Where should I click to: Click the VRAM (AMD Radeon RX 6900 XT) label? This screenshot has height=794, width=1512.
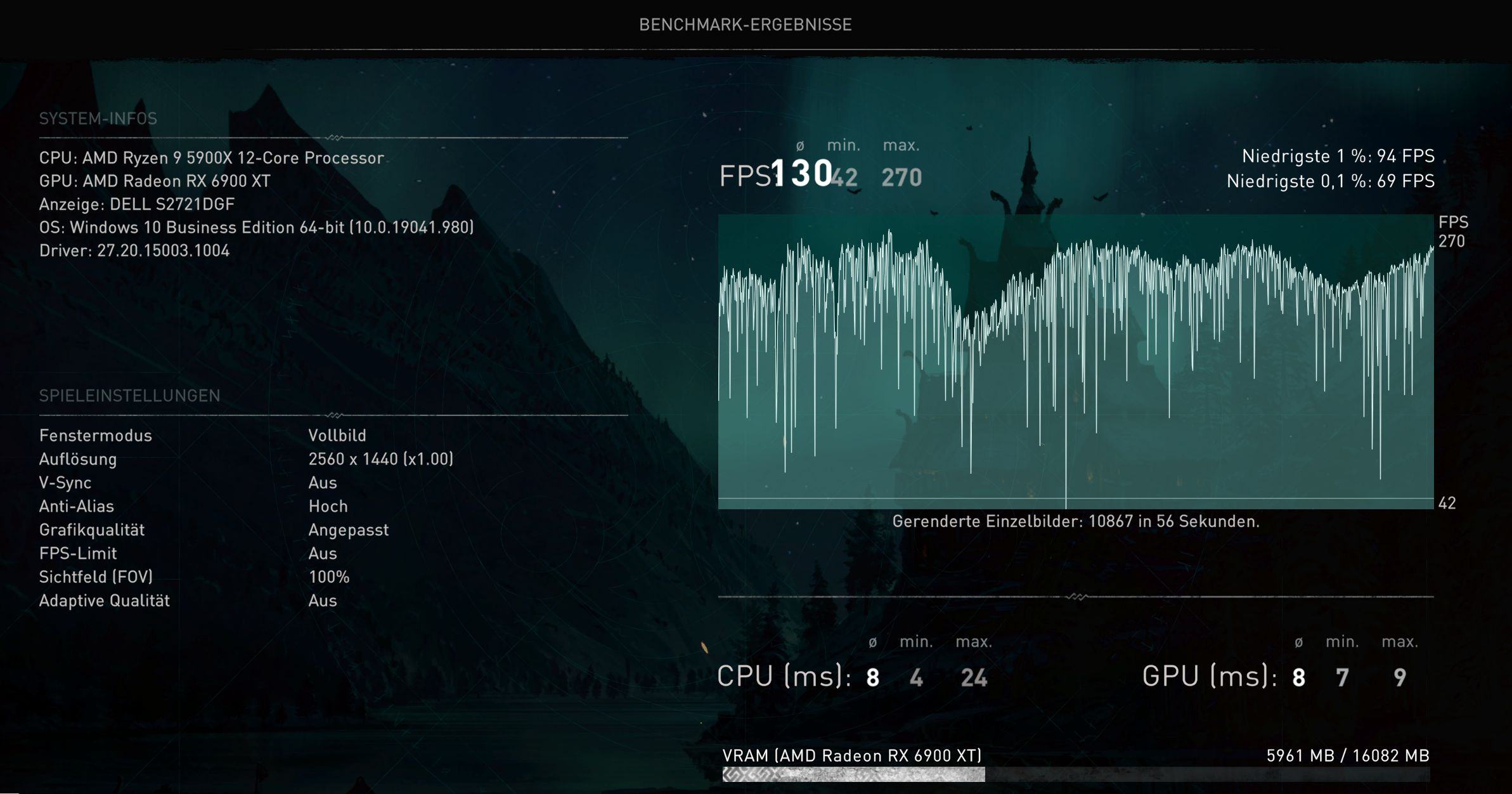click(852, 756)
